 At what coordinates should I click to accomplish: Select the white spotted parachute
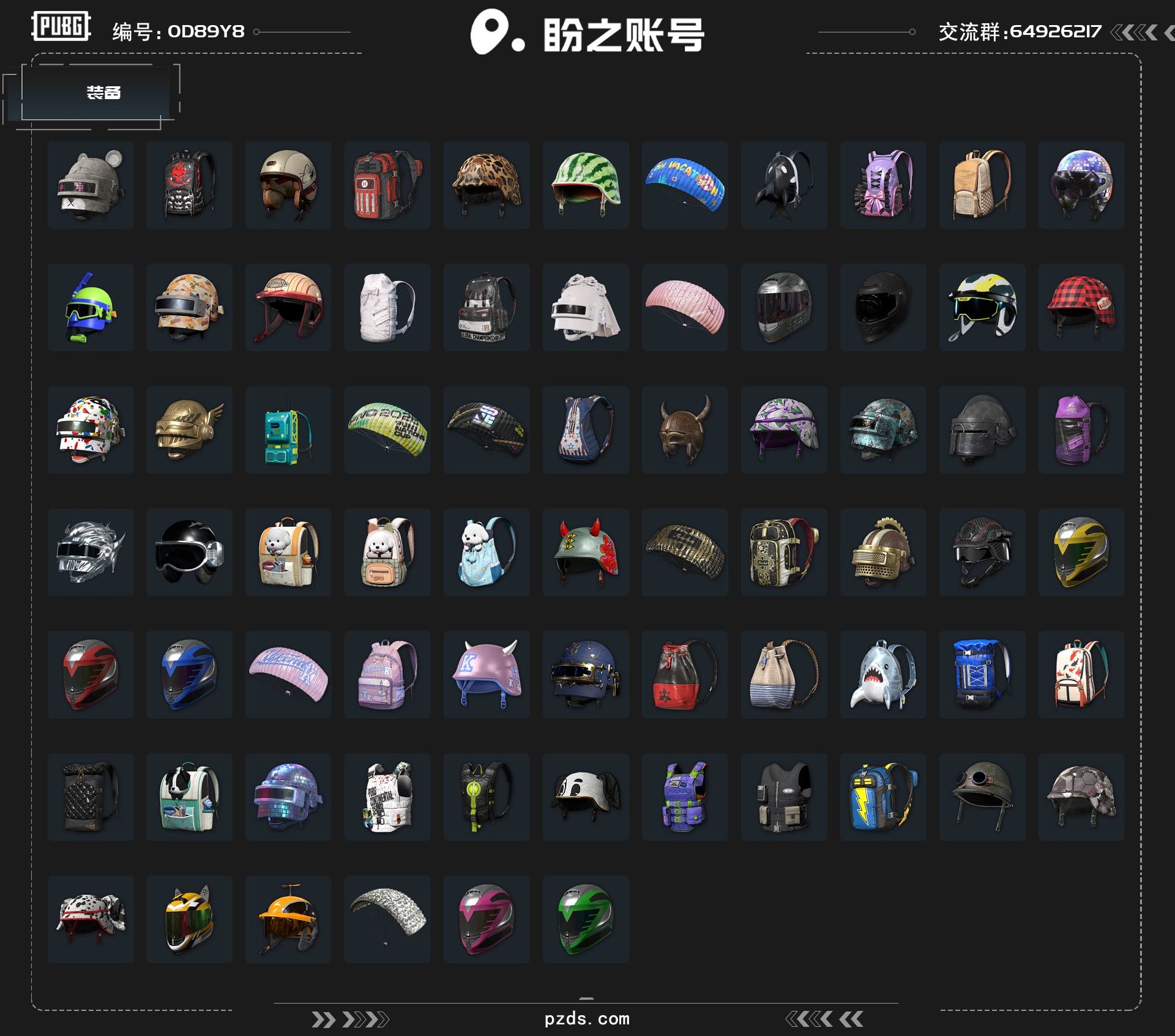(x=387, y=919)
